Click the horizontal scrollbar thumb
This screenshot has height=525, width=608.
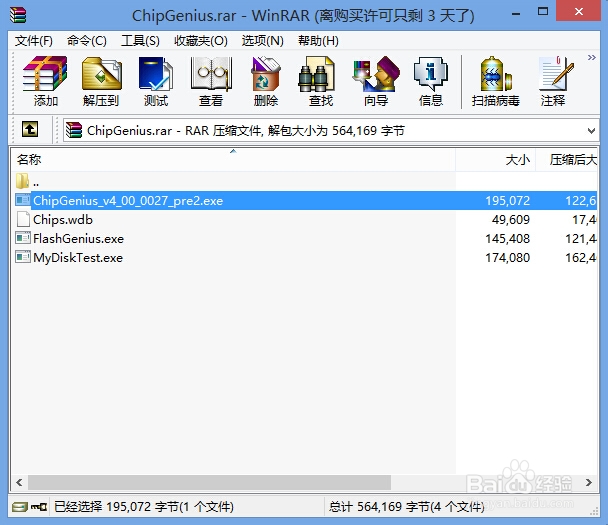click(209, 482)
